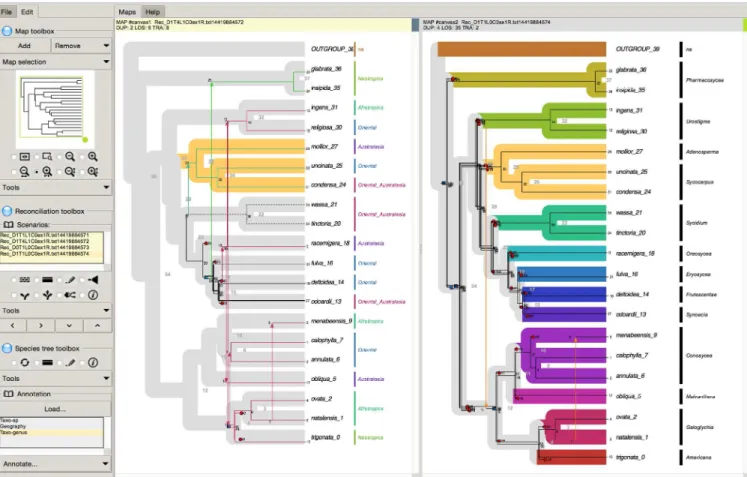The image size is (747, 477).
Task: Expand Tools dropdown in Reconciliation toolbox
Action: point(106,310)
